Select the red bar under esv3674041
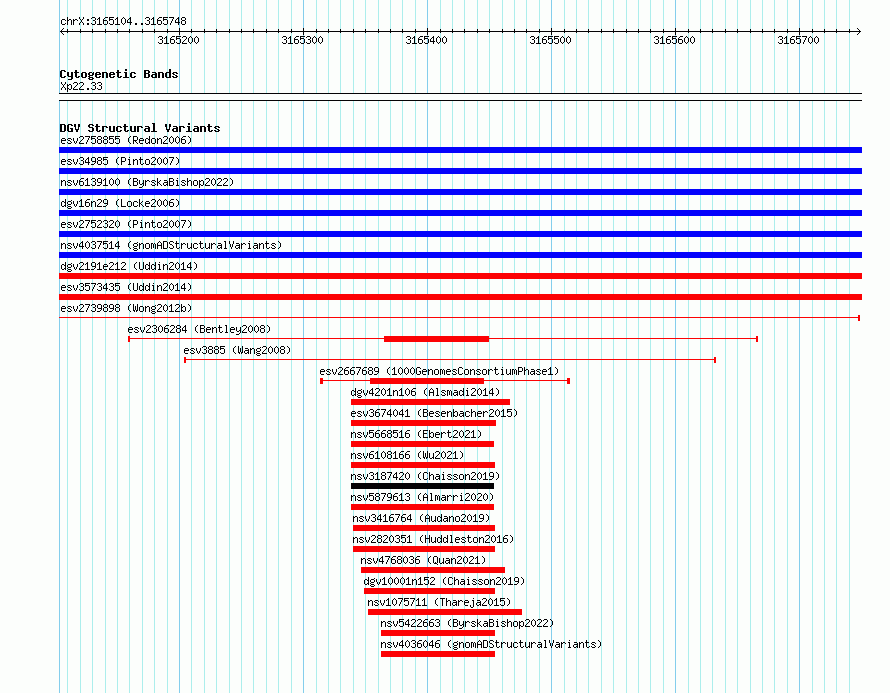890x693 pixels. click(423, 423)
